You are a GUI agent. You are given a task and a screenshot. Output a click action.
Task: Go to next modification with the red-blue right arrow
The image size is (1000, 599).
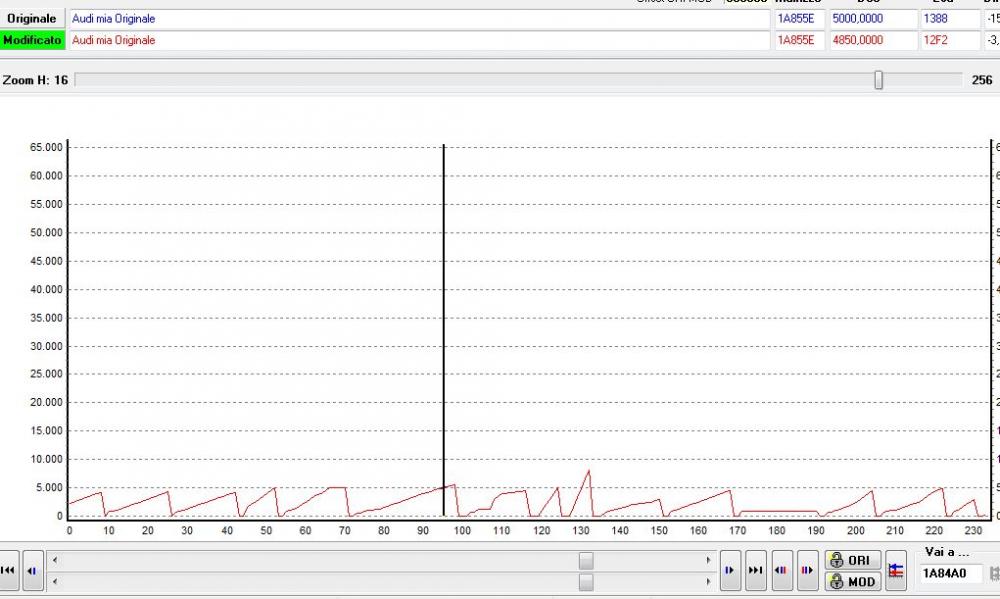[x=805, y=570]
